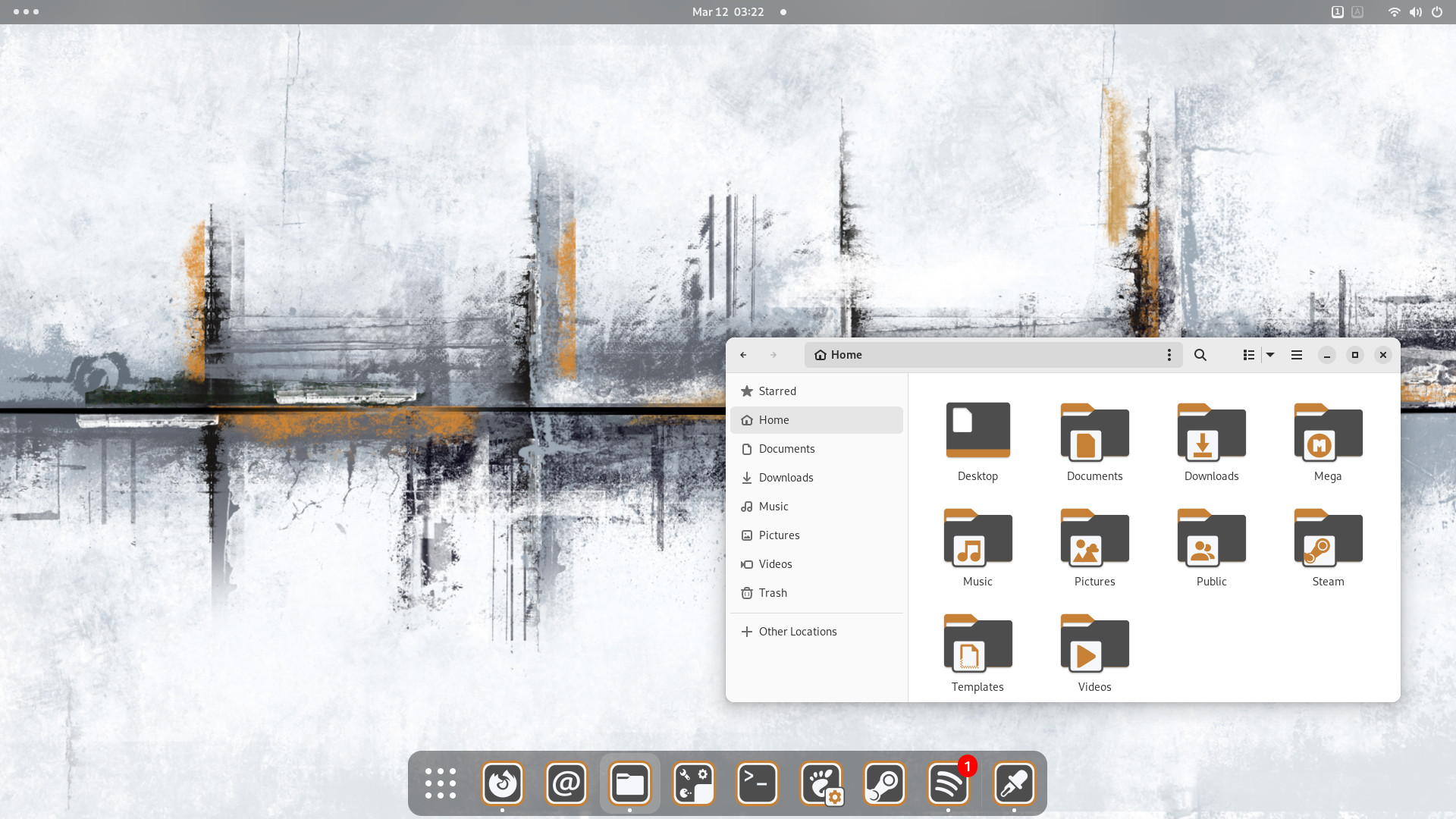Open the system status menu in the top bar
This screenshot has height=819, width=1456.
pyautogui.click(x=1415, y=11)
